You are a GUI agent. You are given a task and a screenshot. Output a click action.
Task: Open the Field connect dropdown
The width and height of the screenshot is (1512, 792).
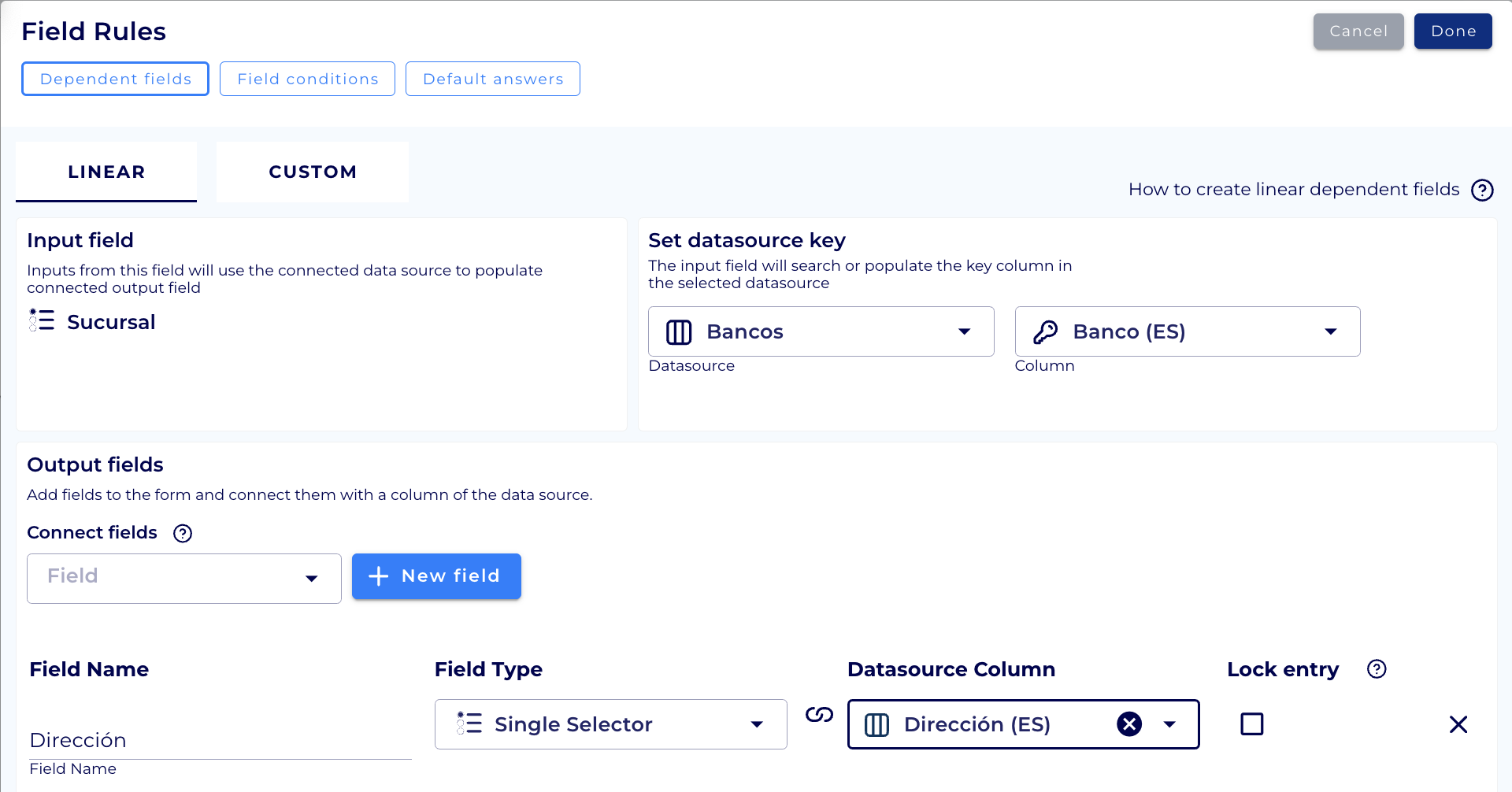[311, 579]
